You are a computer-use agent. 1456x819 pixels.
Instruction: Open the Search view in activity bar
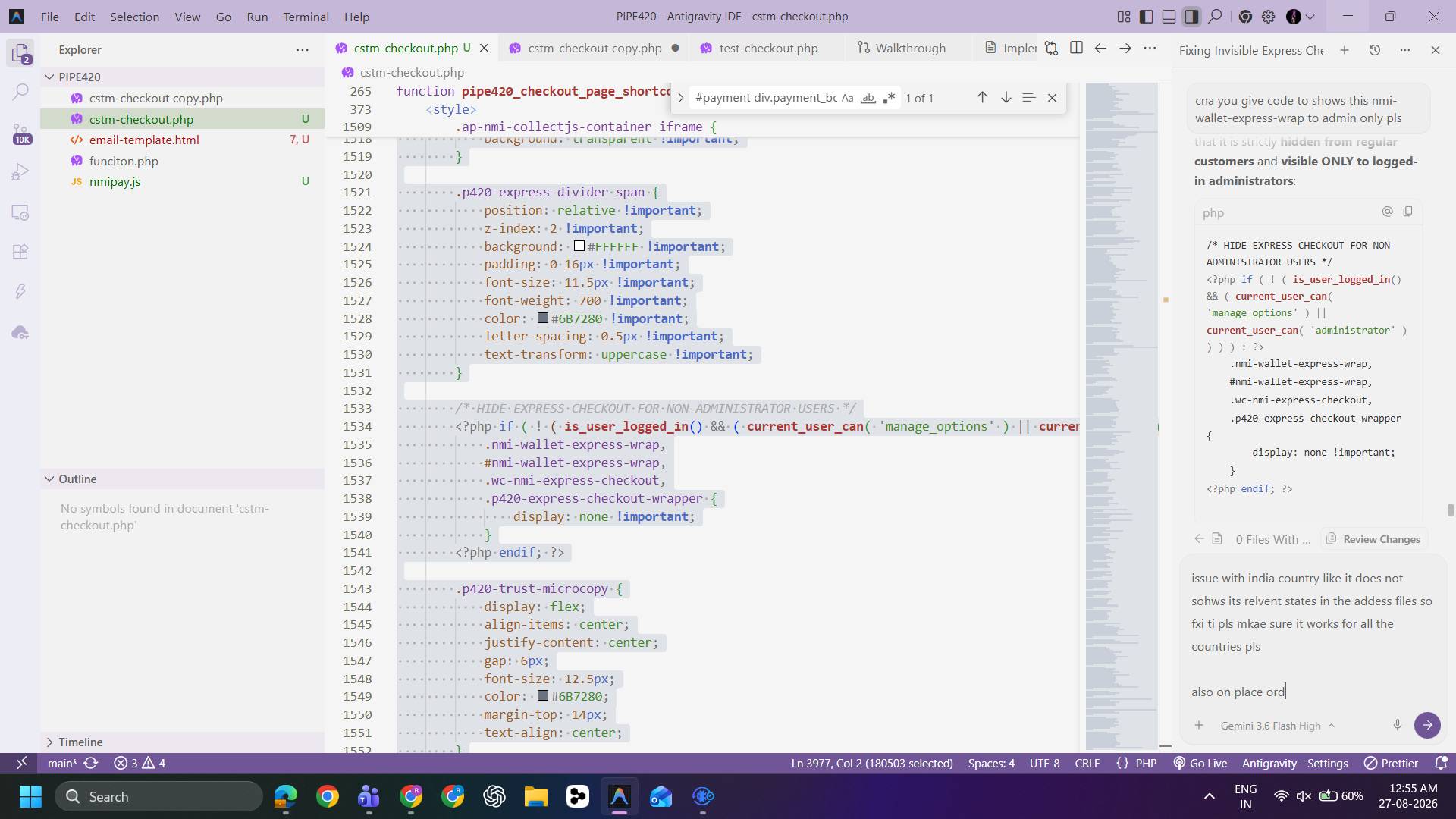[x=20, y=92]
